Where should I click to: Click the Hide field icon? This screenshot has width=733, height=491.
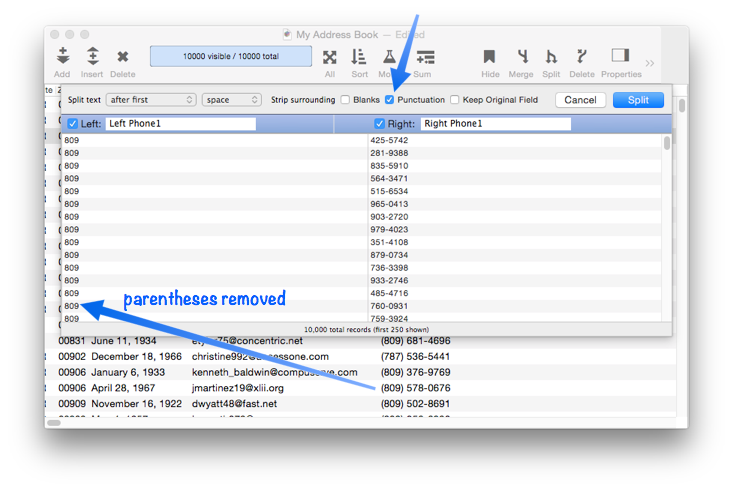coord(489,58)
